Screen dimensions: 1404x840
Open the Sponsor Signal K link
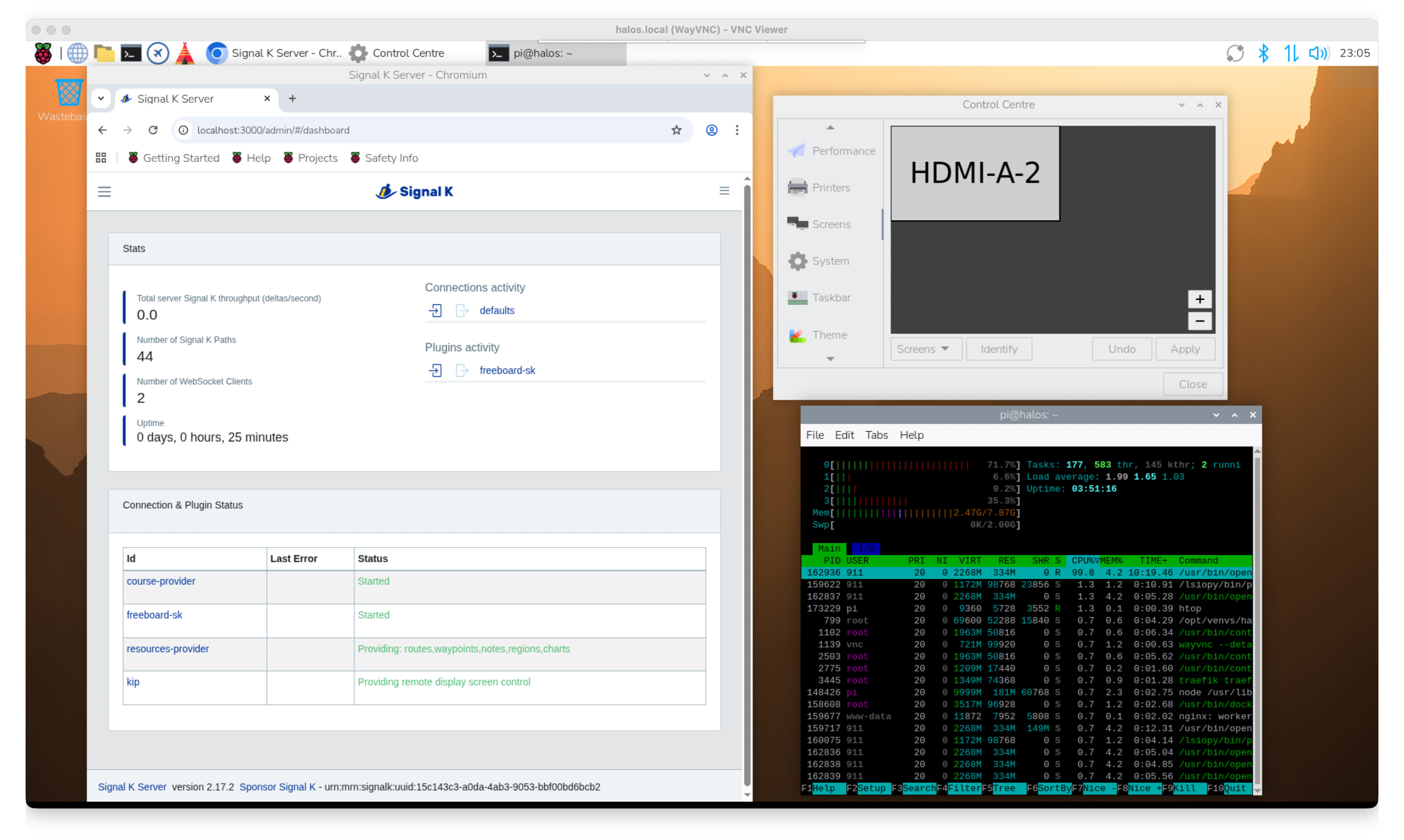(x=277, y=787)
